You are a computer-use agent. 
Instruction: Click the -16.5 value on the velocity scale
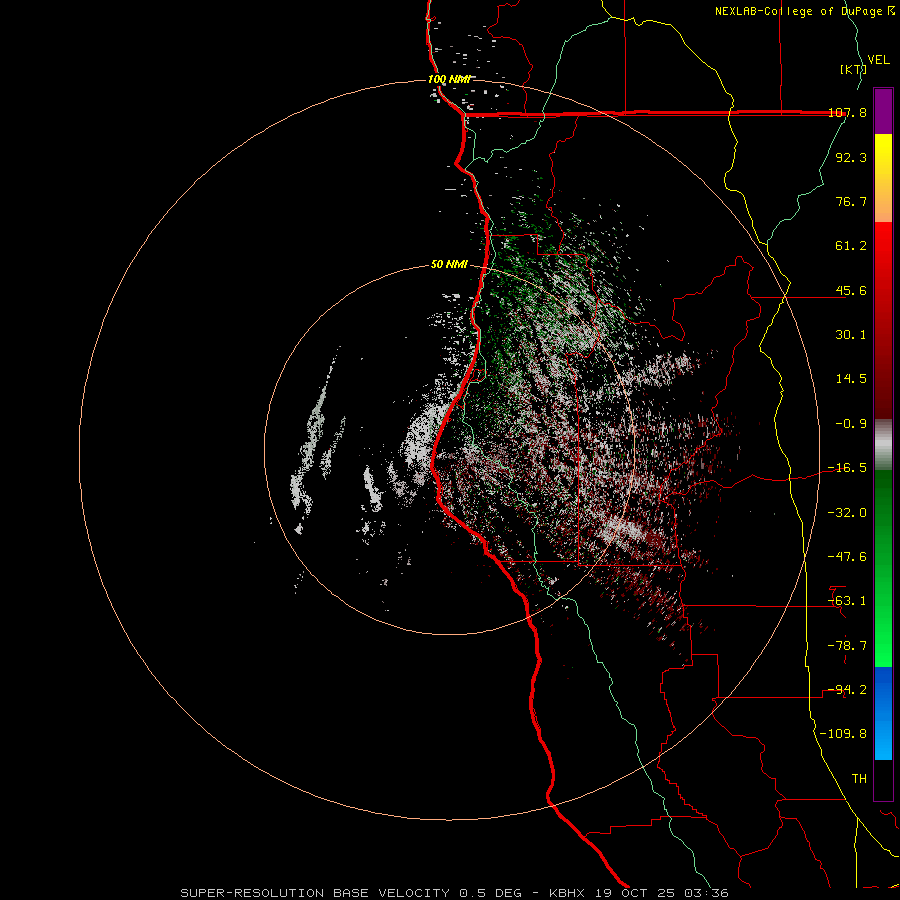pos(848,468)
